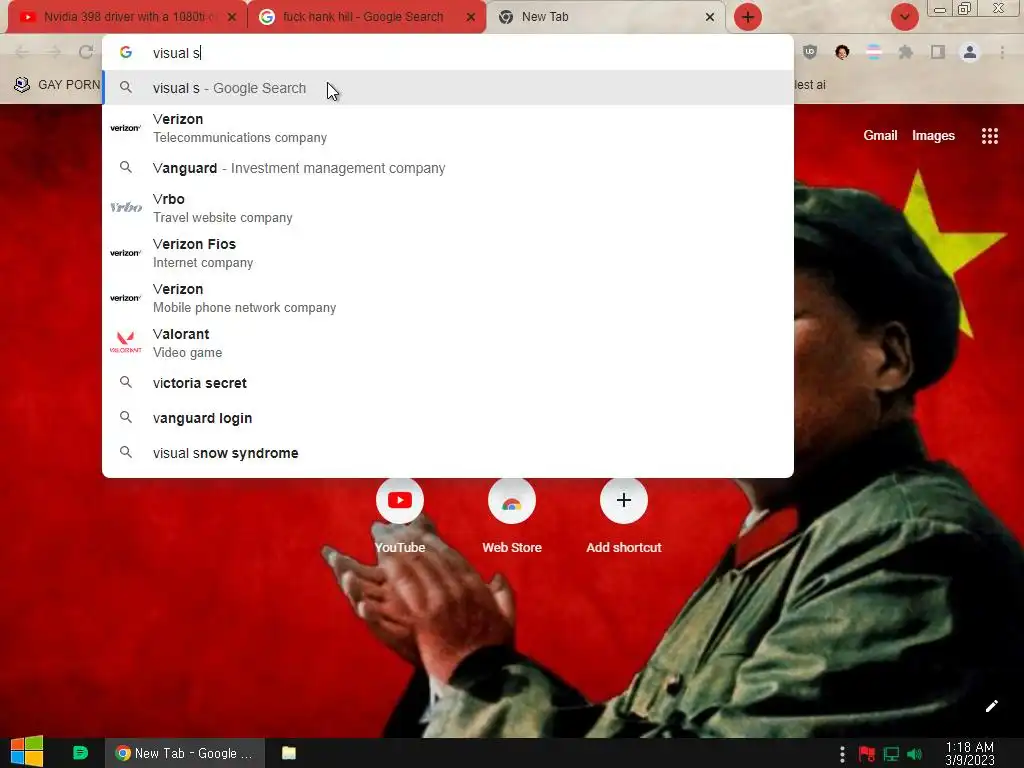
Task: Open the round avatar extension icon
Action: pyautogui.click(x=842, y=52)
